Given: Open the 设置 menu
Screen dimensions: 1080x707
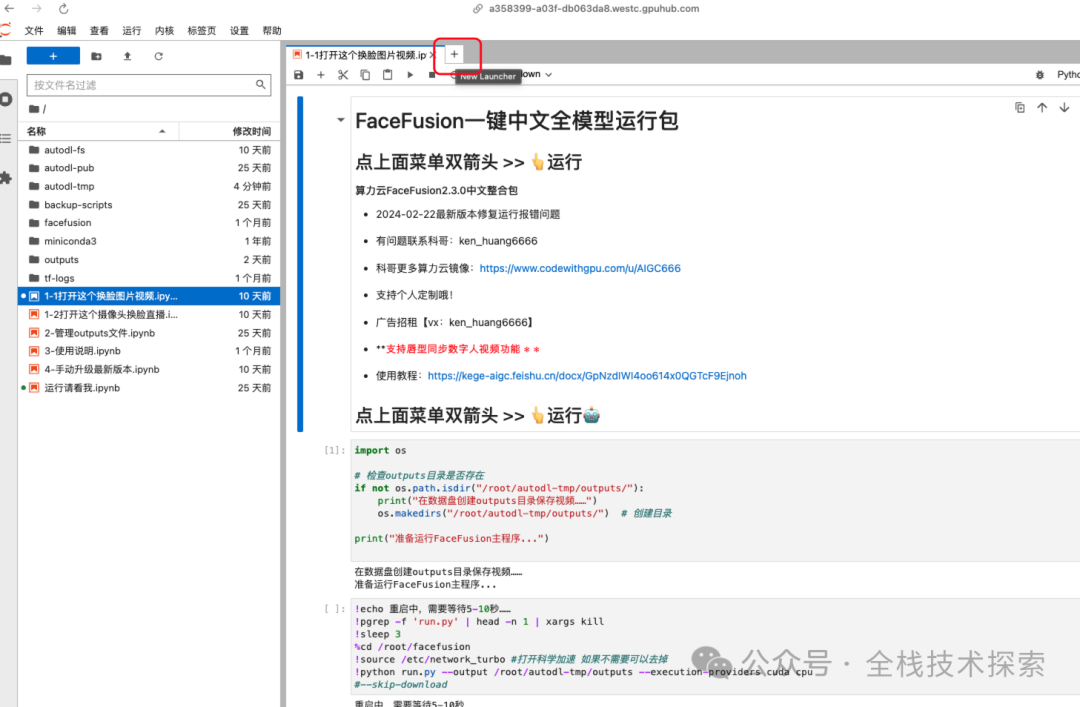Looking at the screenshot, I should click(239, 30).
